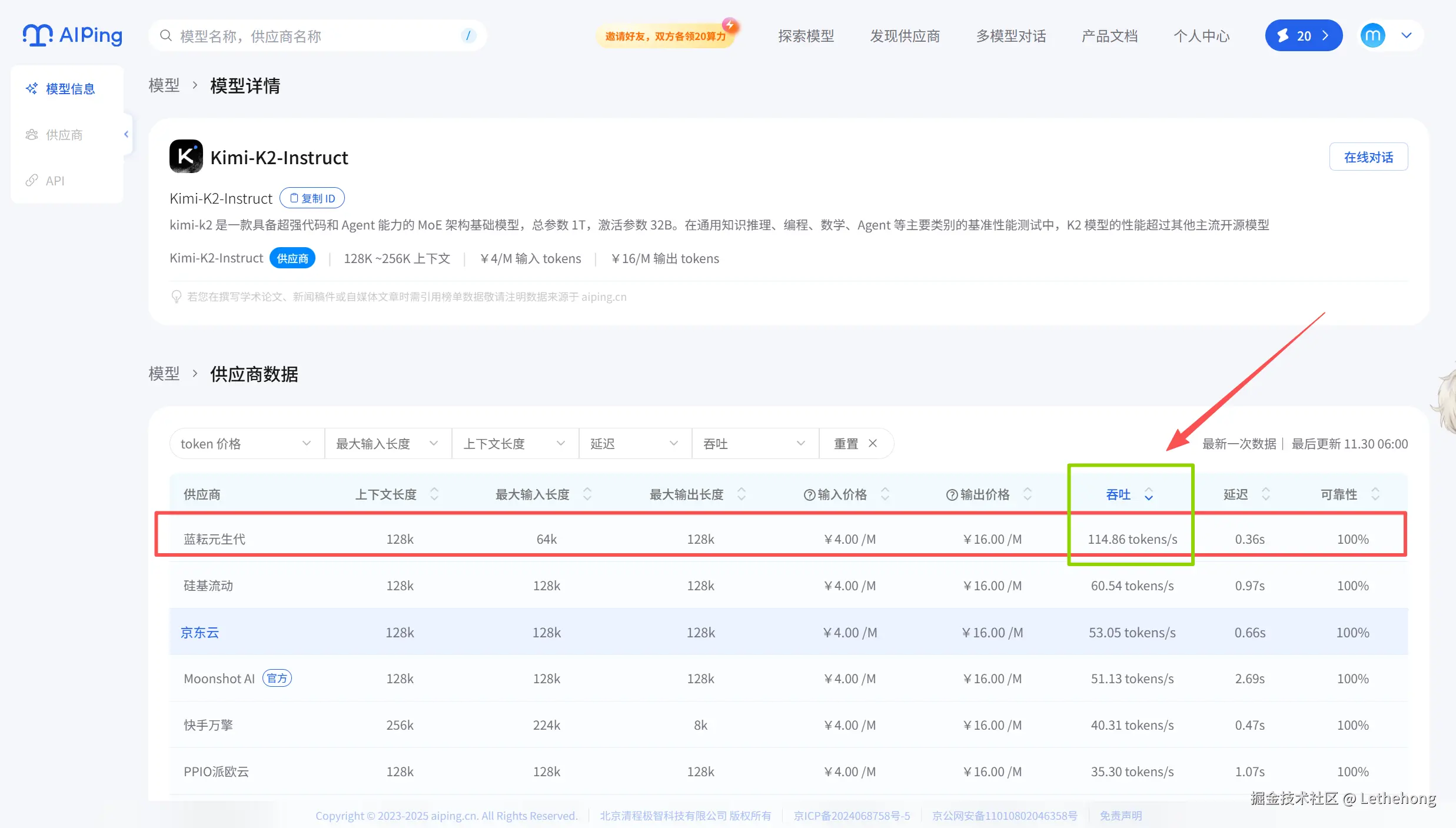Toggle sort on reliability column

click(1375, 494)
